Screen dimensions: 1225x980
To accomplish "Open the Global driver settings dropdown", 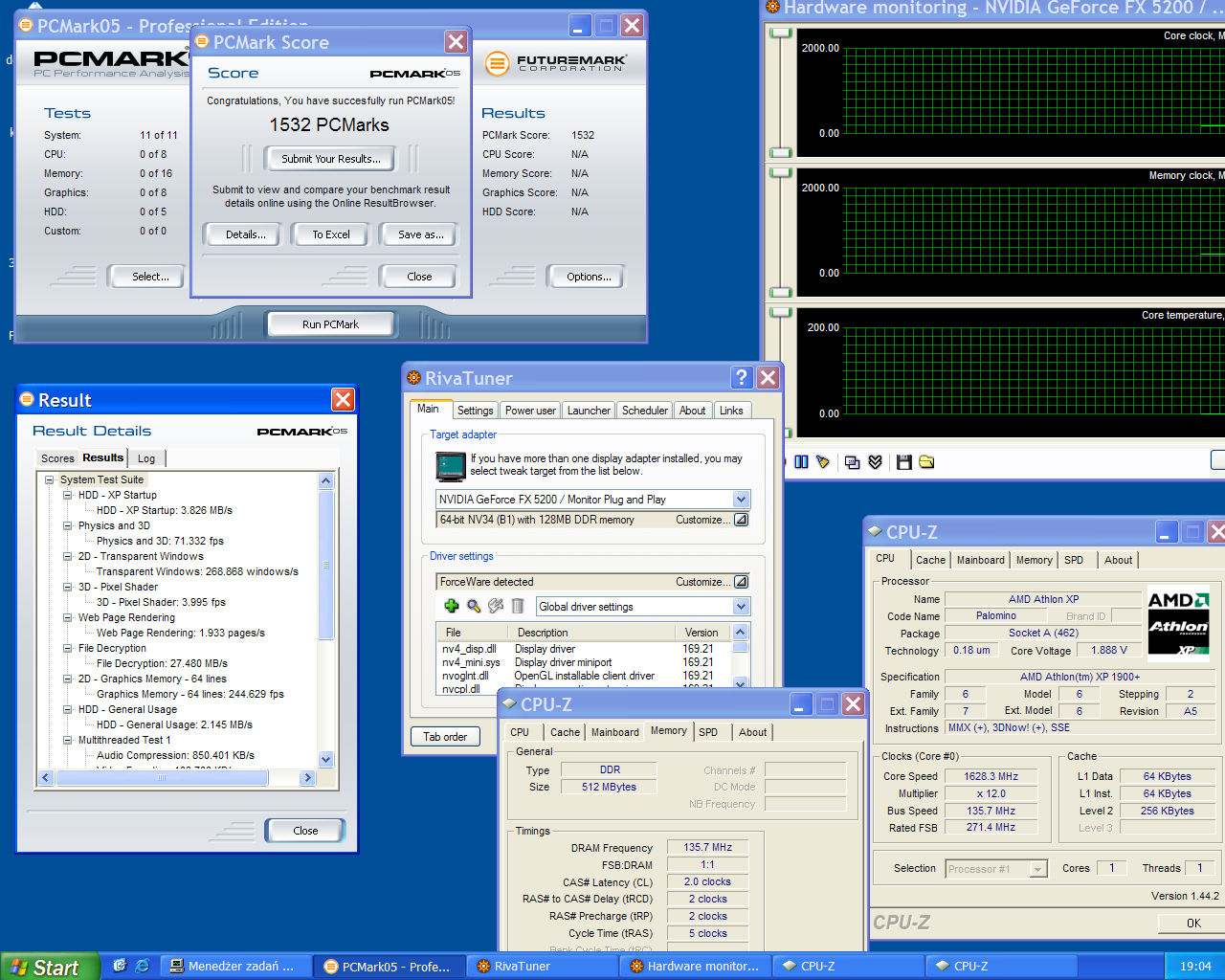I will [x=741, y=606].
